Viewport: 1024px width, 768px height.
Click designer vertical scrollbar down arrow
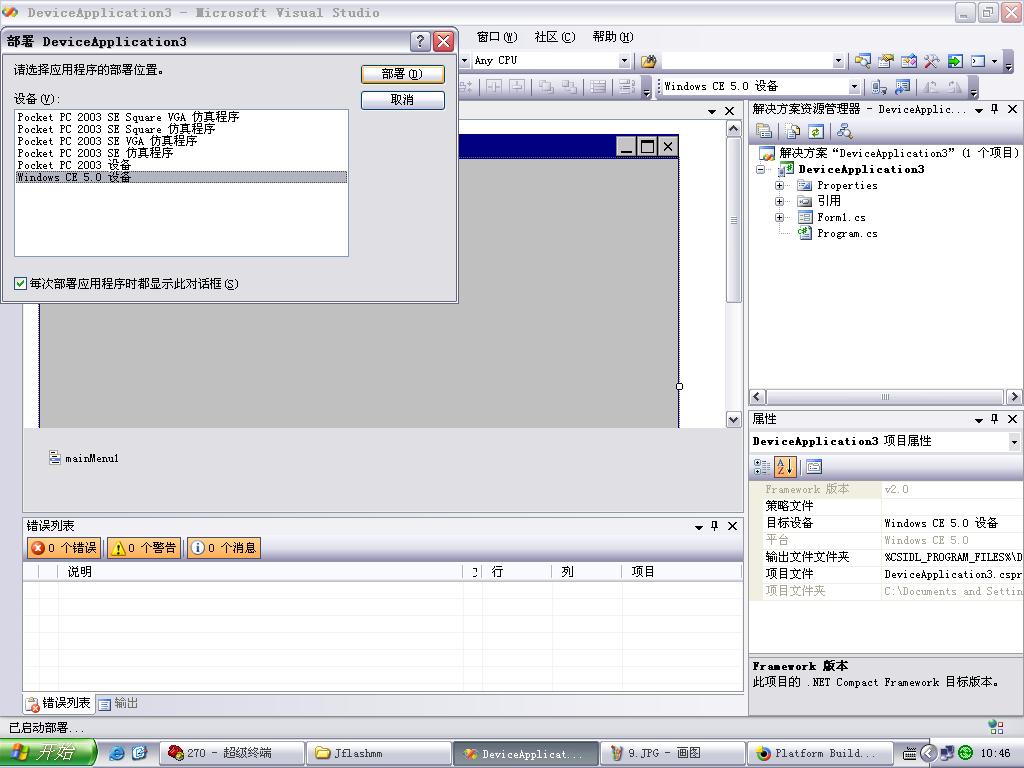[x=733, y=419]
